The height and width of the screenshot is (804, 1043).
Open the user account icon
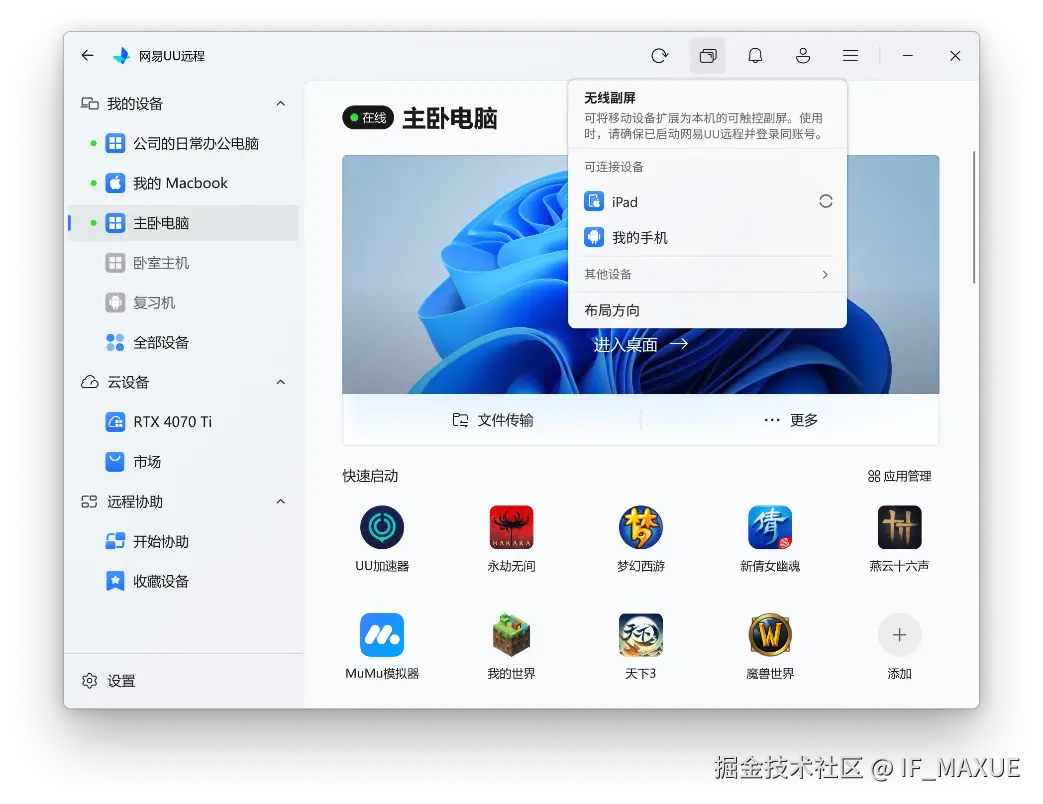pyautogui.click(x=803, y=56)
